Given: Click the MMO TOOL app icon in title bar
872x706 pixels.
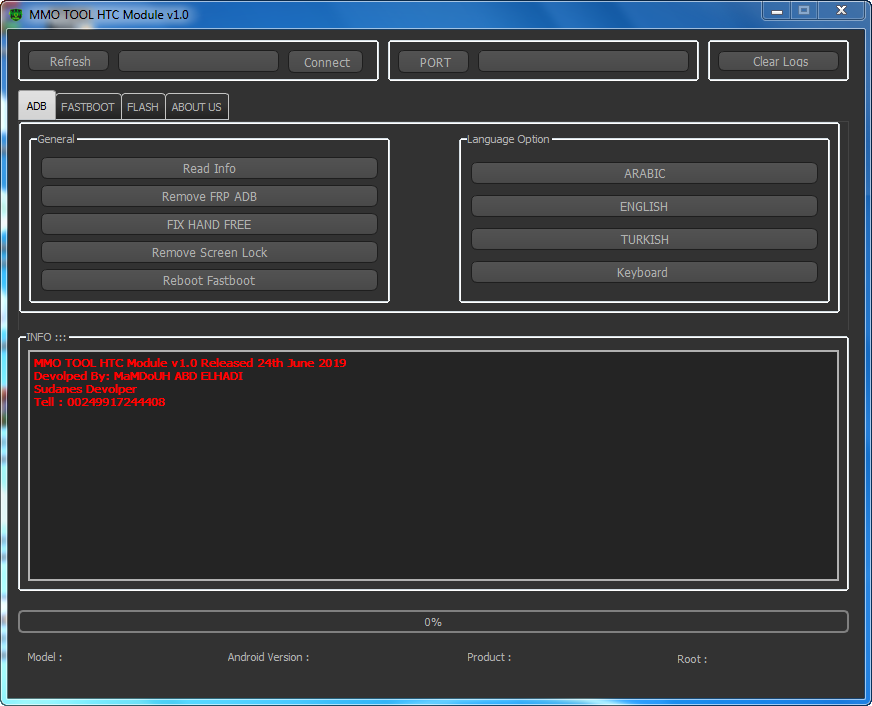Looking at the screenshot, I should click(16, 14).
